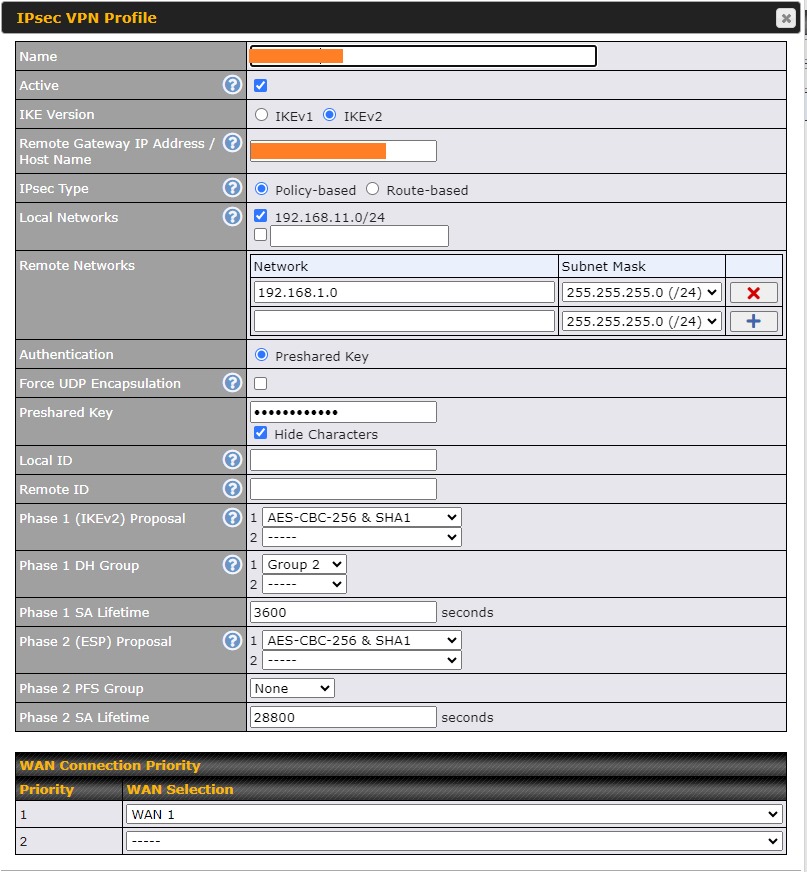807x872 pixels.
Task: Open the second Phase 1 DH Group dropdown
Action: tap(304, 584)
